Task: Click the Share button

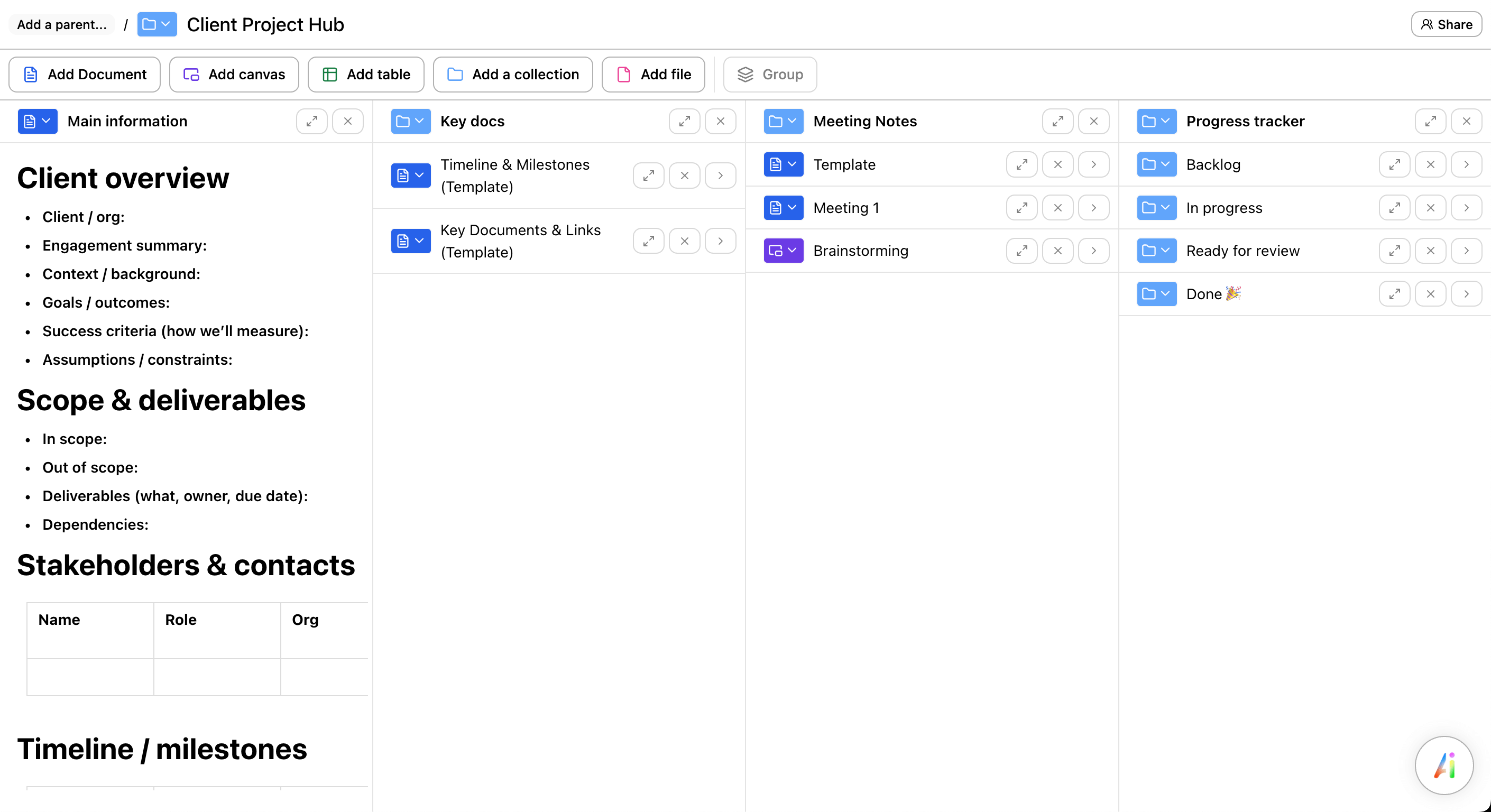Action: tap(1446, 24)
